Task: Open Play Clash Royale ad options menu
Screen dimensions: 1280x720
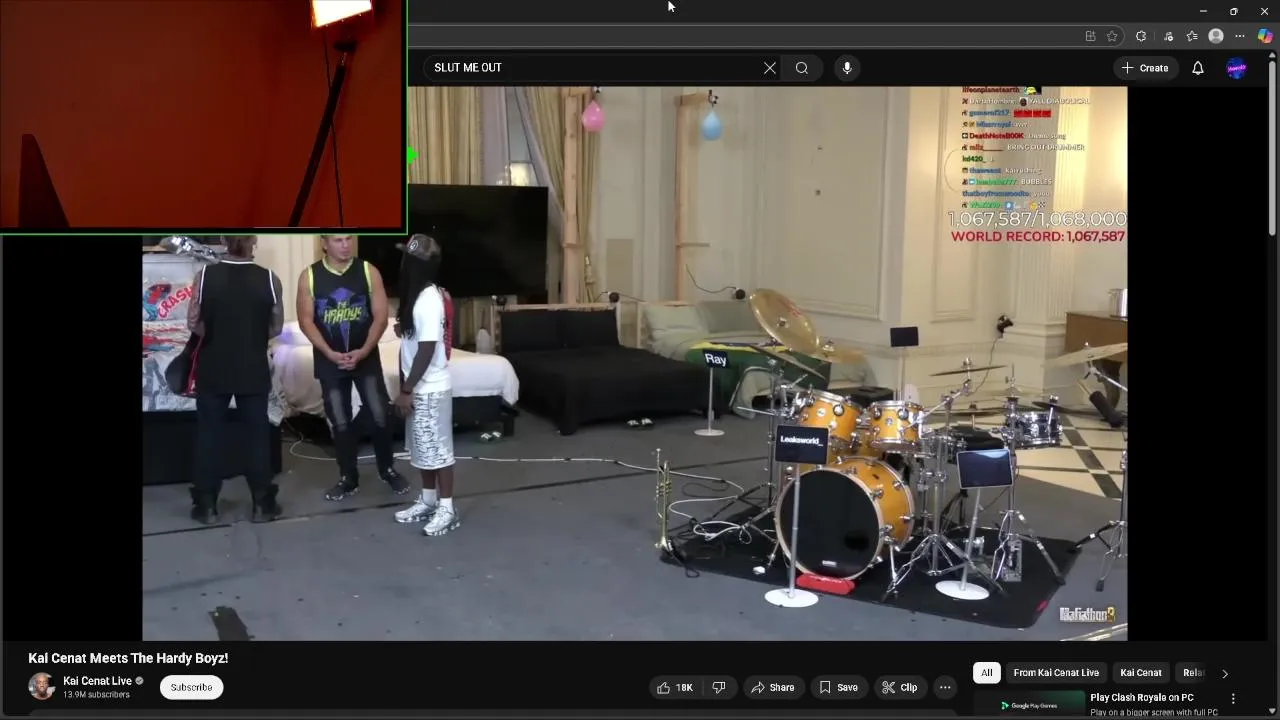Action: click(1233, 699)
